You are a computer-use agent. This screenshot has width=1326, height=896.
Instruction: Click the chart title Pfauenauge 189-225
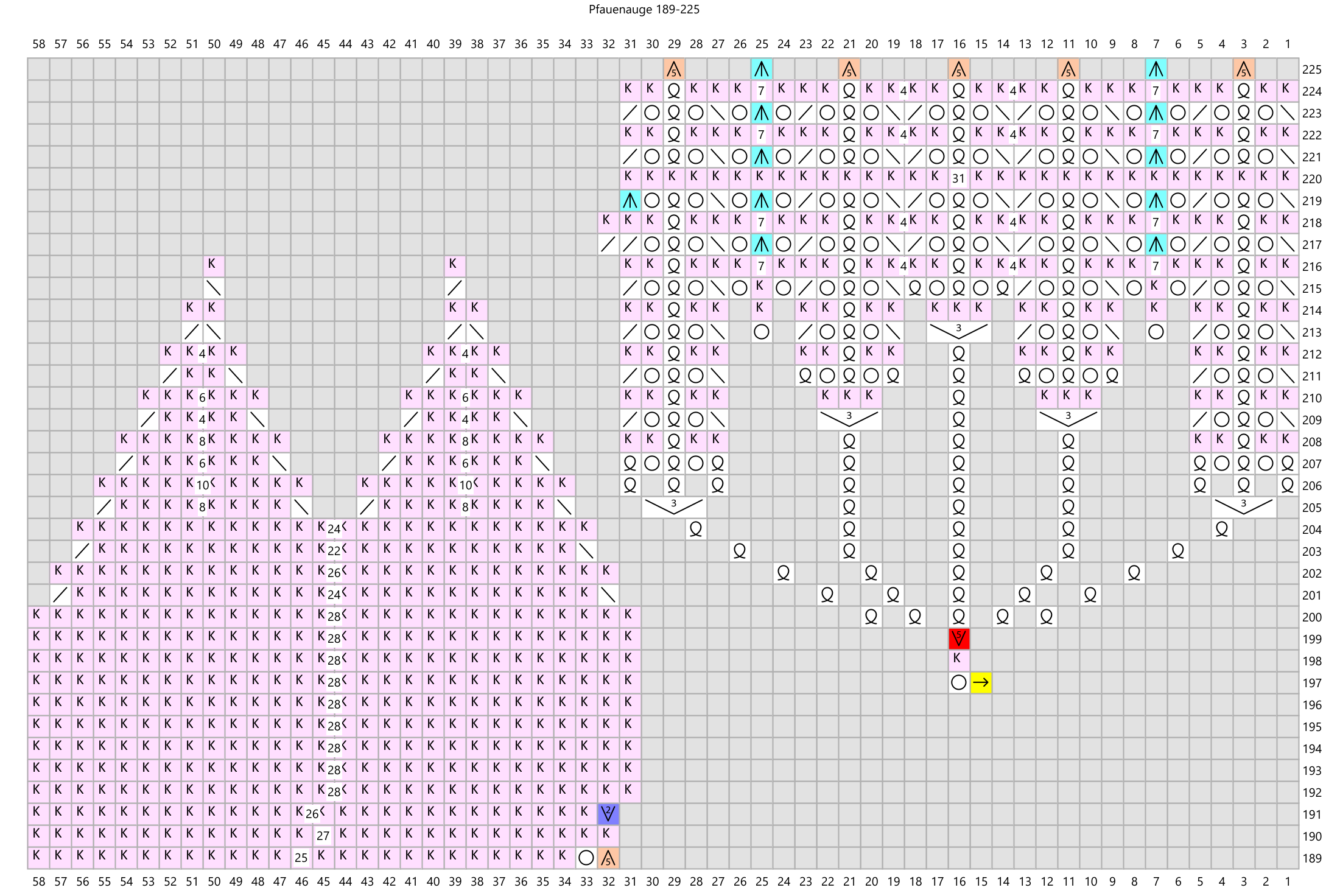click(x=644, y=10)
